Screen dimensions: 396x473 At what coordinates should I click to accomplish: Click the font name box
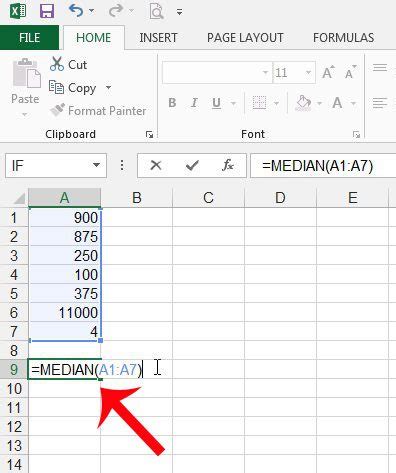[x=217, y=72]
